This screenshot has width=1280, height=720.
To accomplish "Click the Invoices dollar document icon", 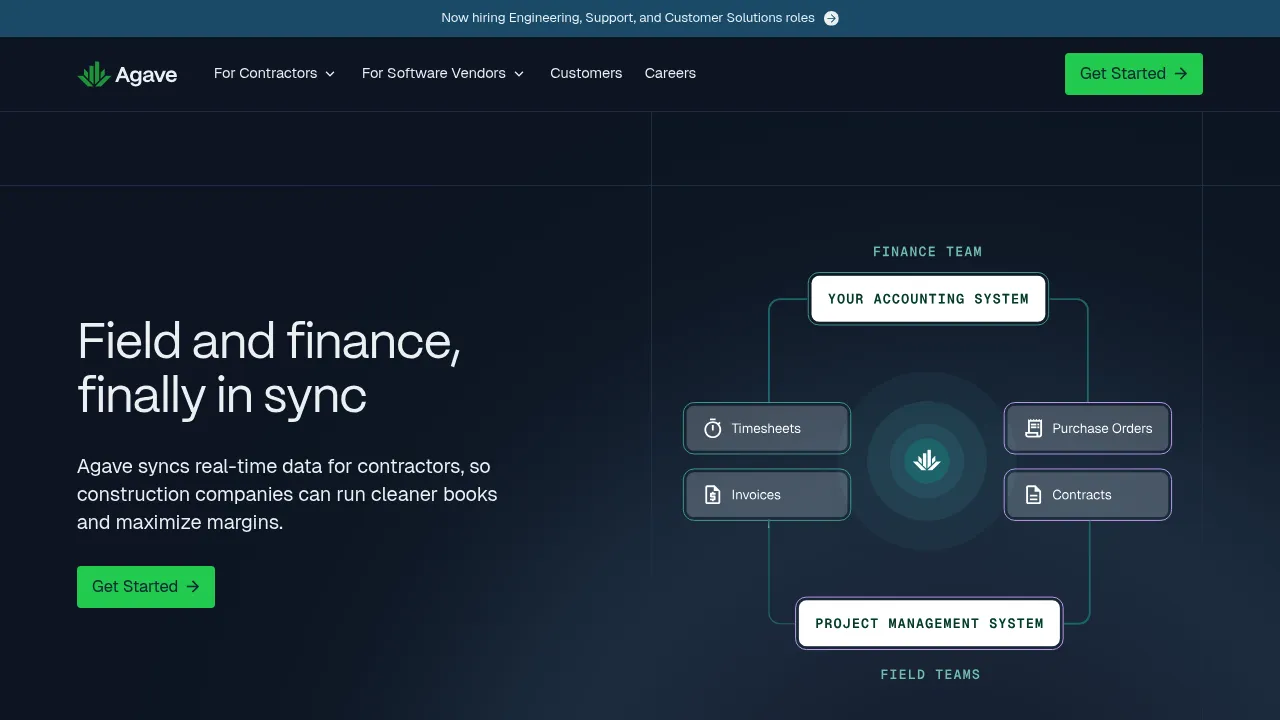I will click(712, 495).
